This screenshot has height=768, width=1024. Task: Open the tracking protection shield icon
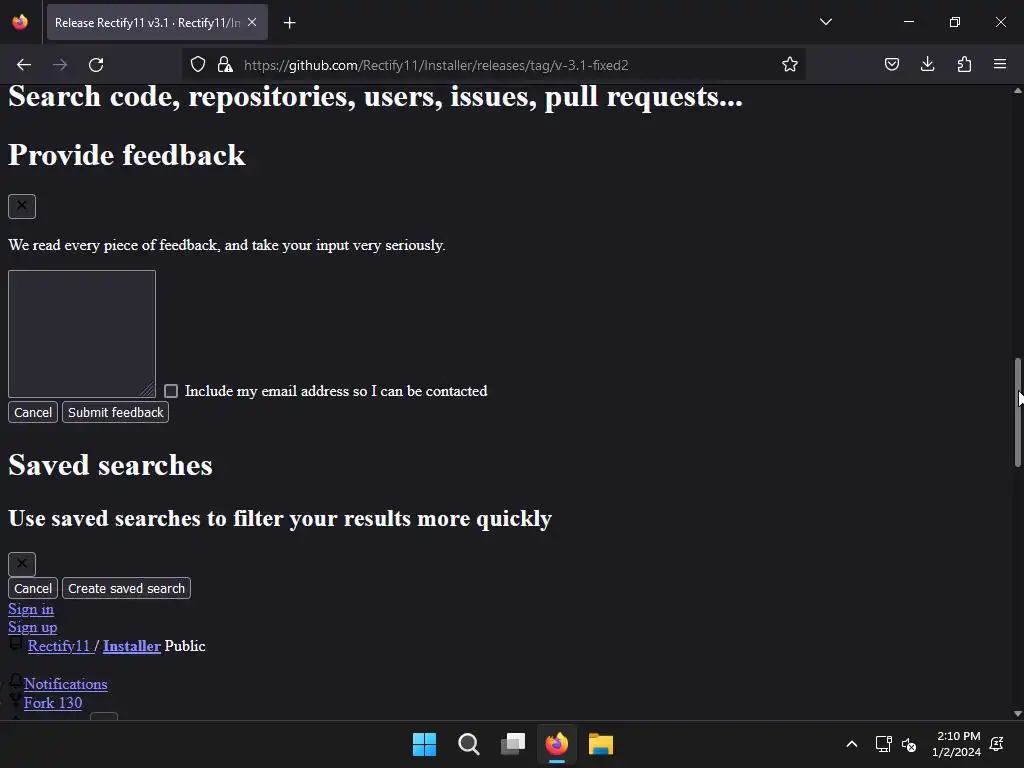coord(198,65)
